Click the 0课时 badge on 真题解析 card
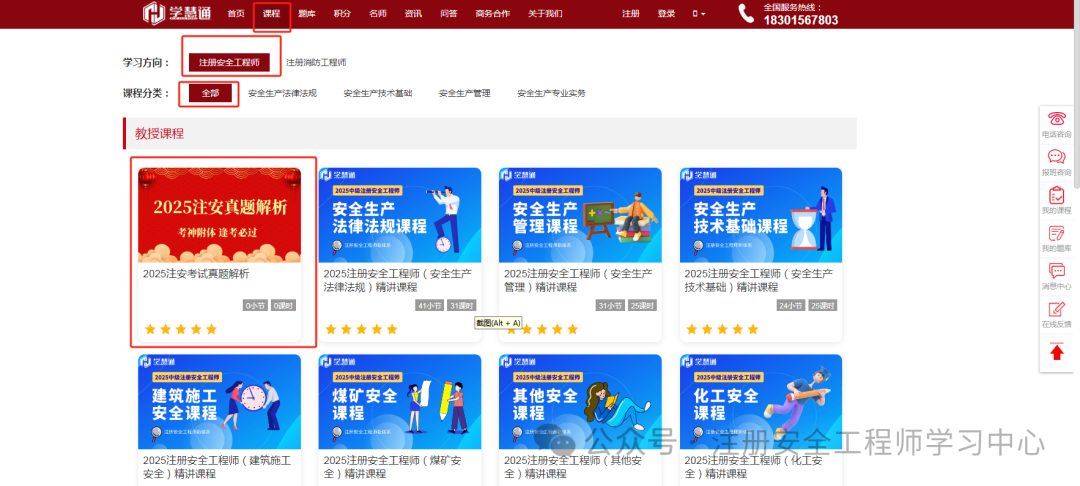This screenshot has height=486, width=1080. 282,305
